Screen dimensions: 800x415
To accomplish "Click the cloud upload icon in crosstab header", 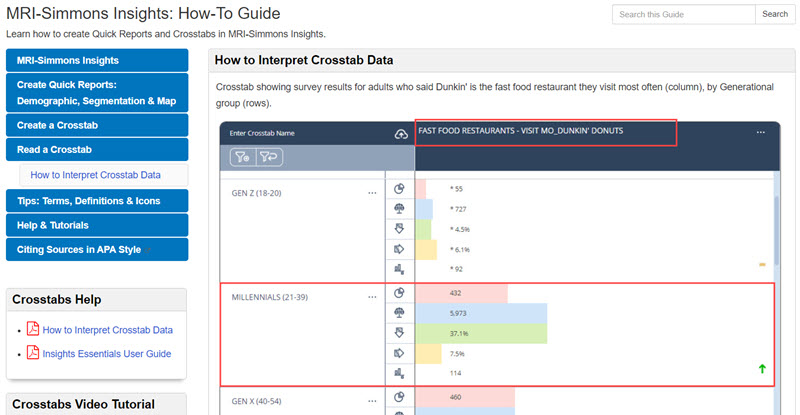I will (x=402, y=134).
